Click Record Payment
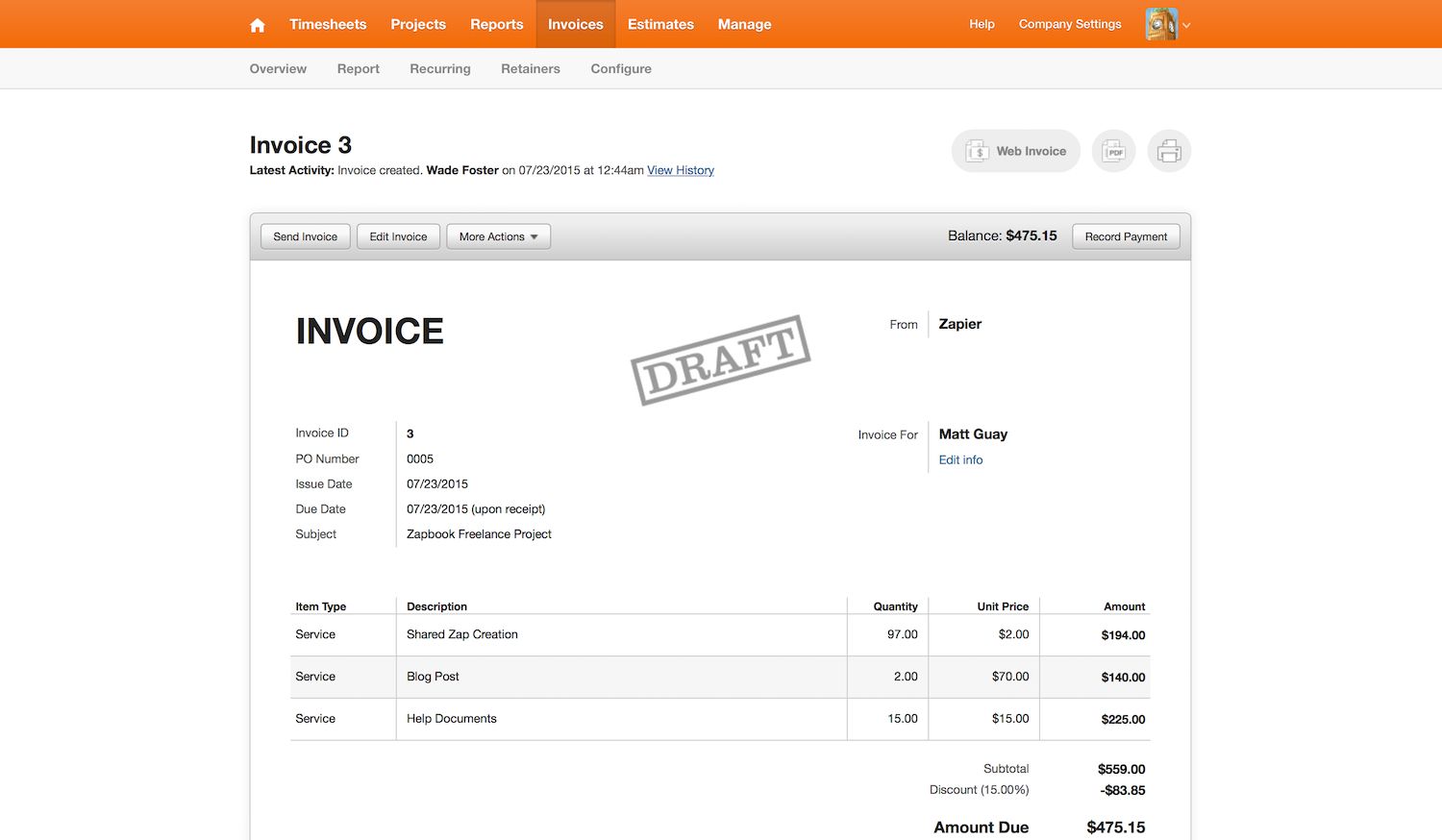This screenshot has height=840, width=1442. (1126, 236)
